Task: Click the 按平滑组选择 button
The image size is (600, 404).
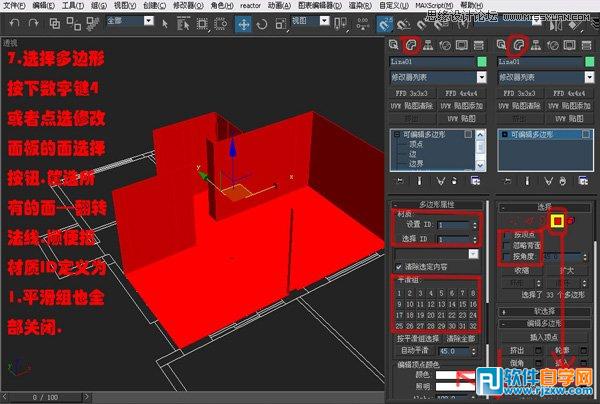Action: coord(417,339)
